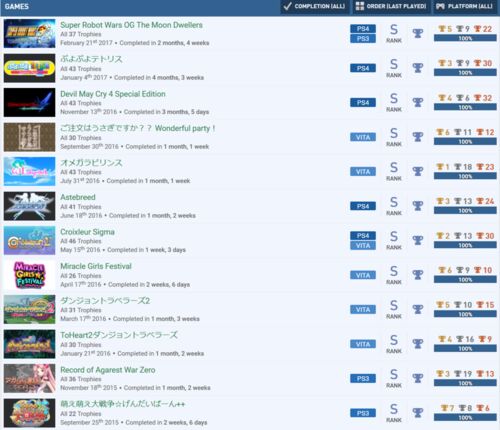
Task: Click the 'GAMES' section header
Action: click(x=17, y=6)
